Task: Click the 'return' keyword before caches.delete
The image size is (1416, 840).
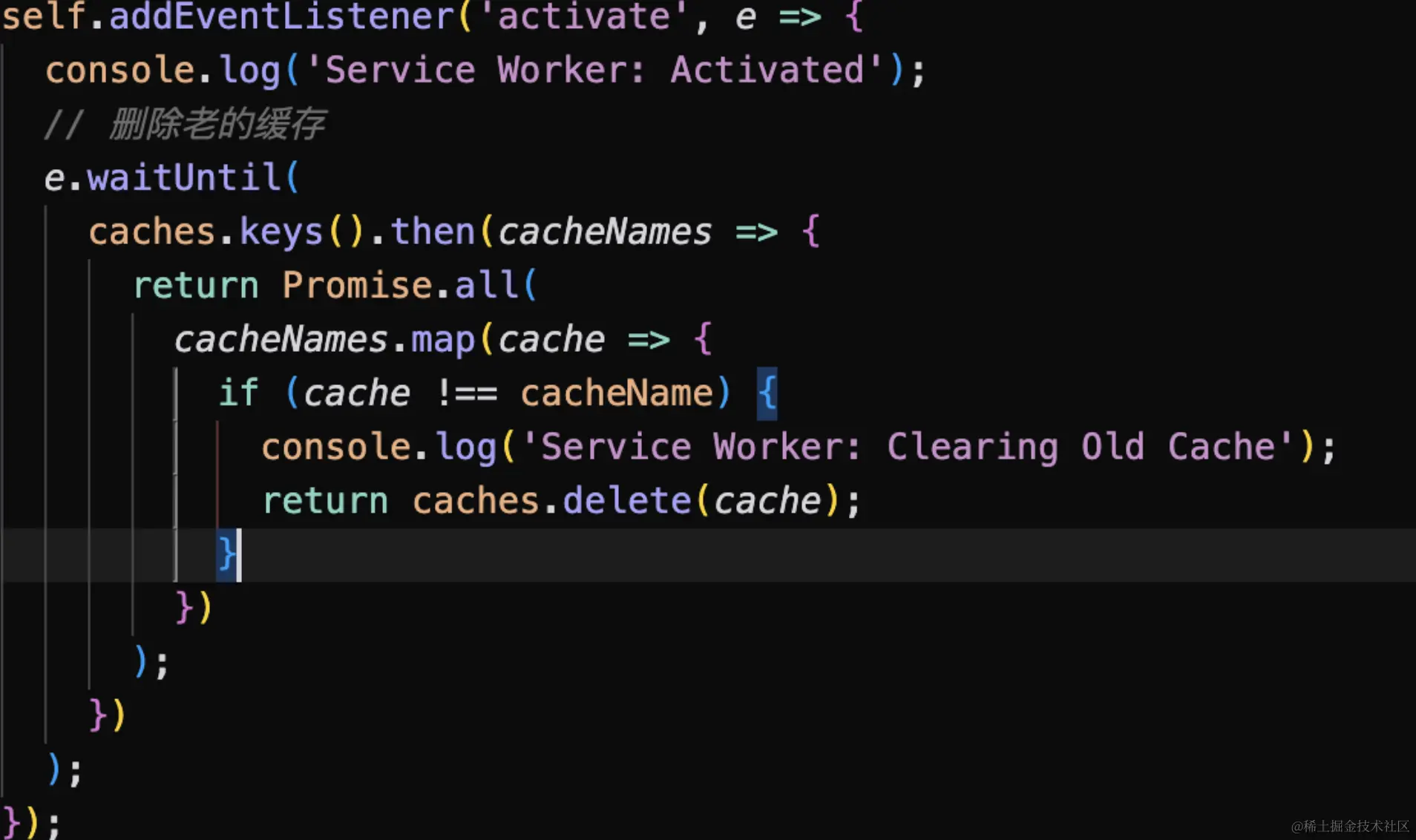Action: click(x=325, y=501)
